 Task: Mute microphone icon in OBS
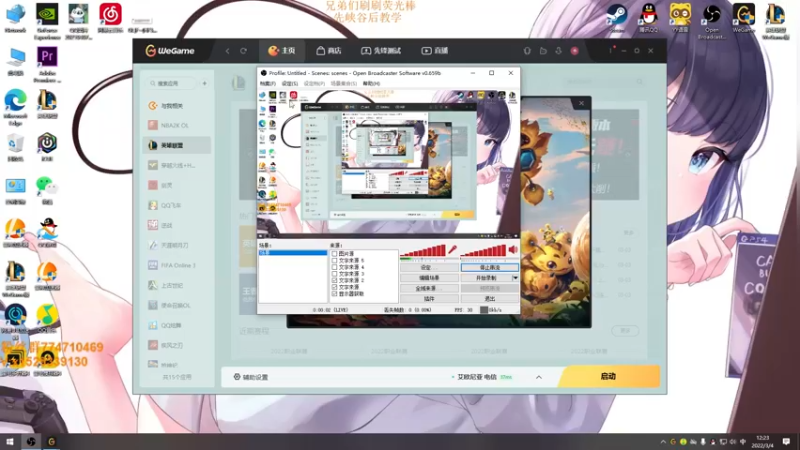[x=452, y=249]
